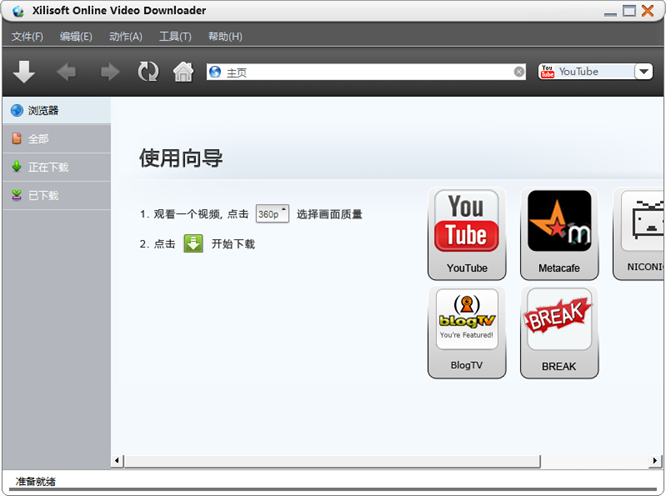The image size is (666, 496).
Task: Click the 准备就绪 status bar text
Action: tap(36, 481)
